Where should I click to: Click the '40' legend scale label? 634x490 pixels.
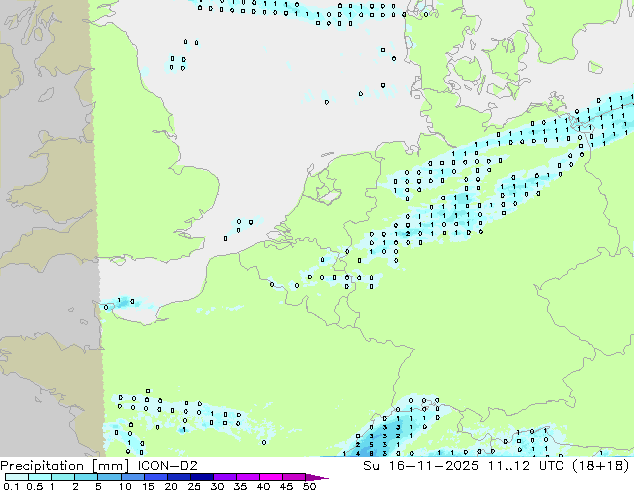(263, 486)
